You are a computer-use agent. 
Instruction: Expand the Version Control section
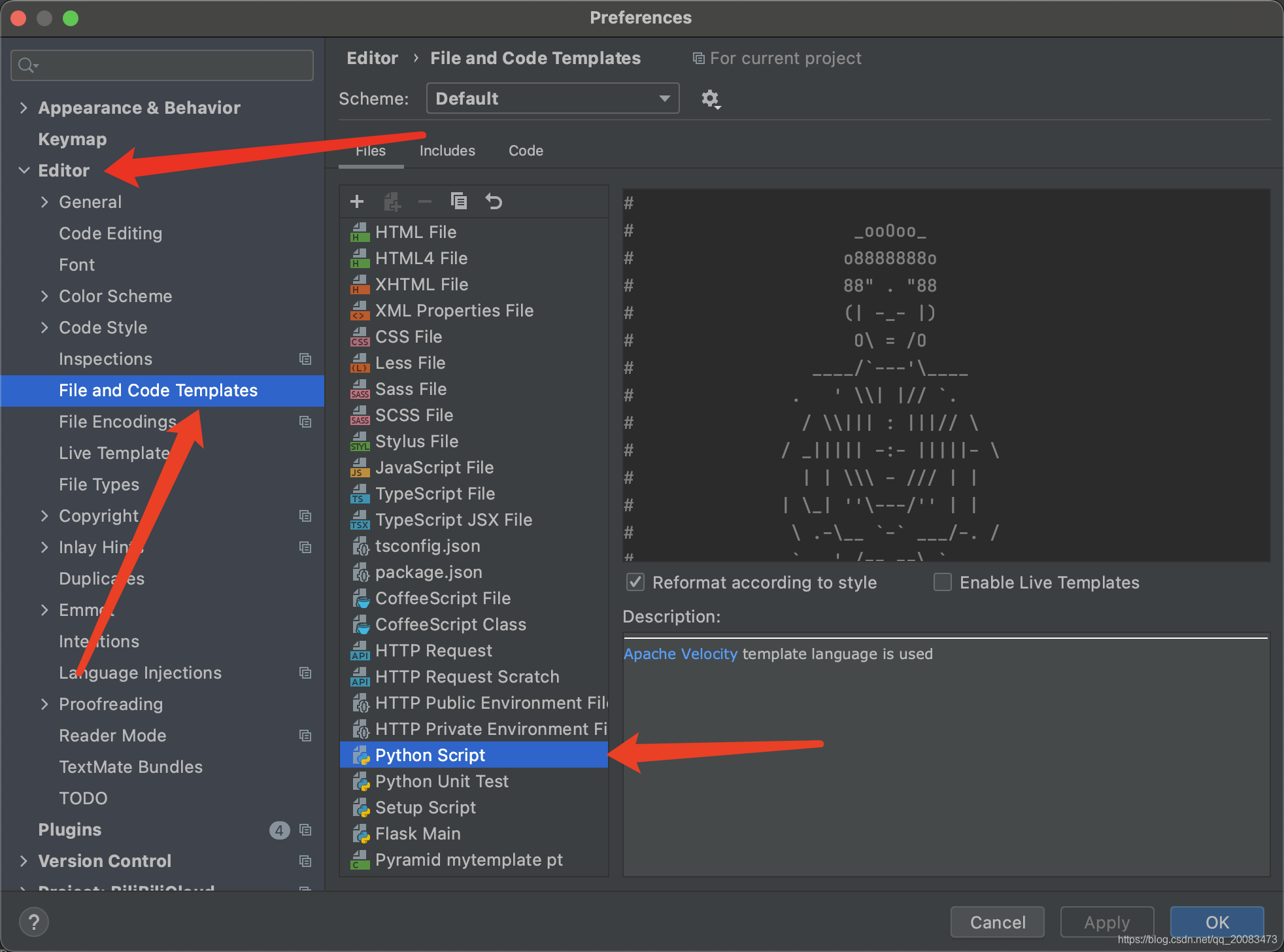point(24,861)
